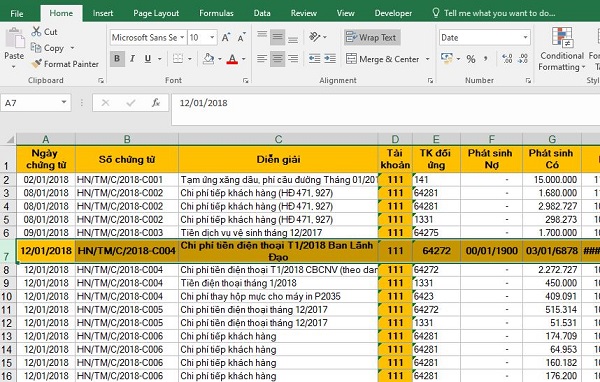
Task: Decrease font size with small A icon
Action: (241, 38)
